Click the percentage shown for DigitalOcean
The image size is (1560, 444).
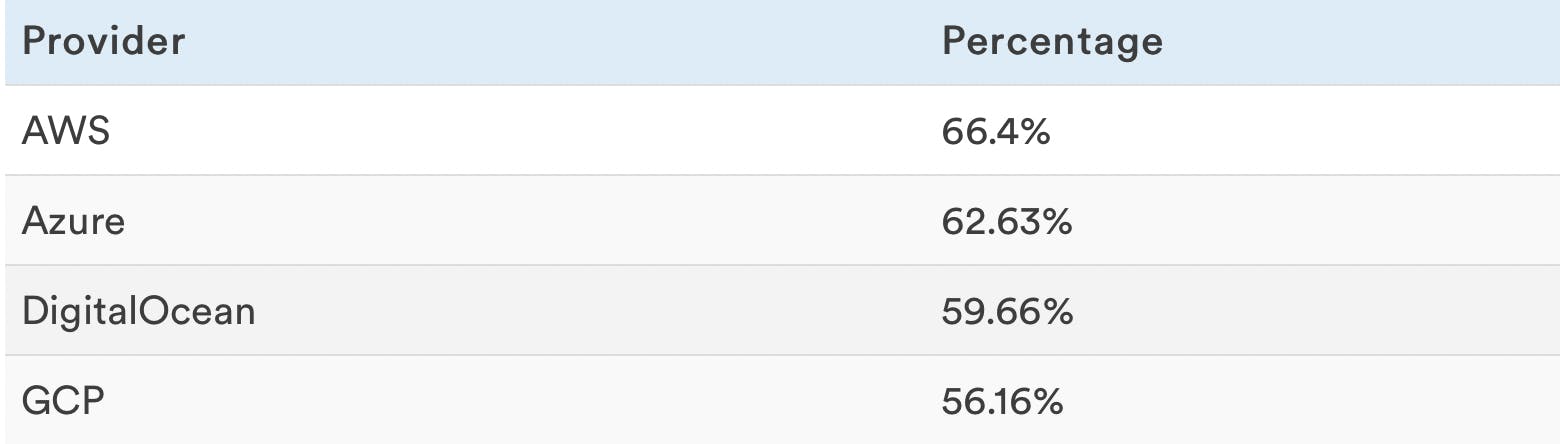click(1007, 311)
